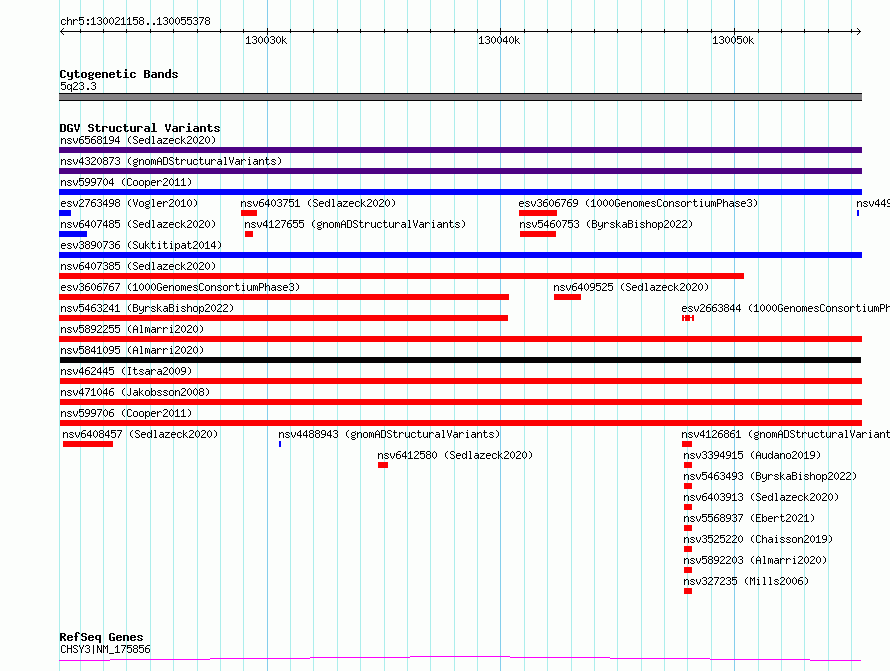The width and height of the screenshot is (890, 671).
Task: Open the nsv462445 (Itsara2009) label
Action: click(x=126, y=371)
